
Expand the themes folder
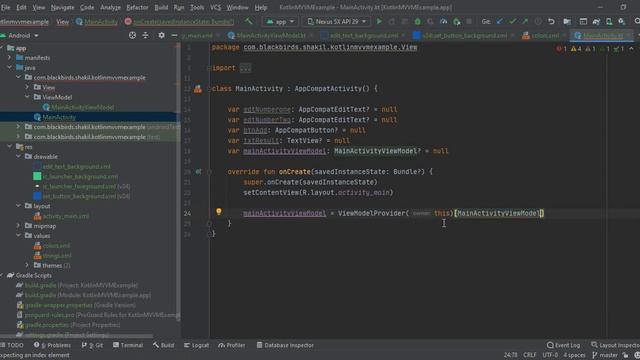tap(27, 265)
